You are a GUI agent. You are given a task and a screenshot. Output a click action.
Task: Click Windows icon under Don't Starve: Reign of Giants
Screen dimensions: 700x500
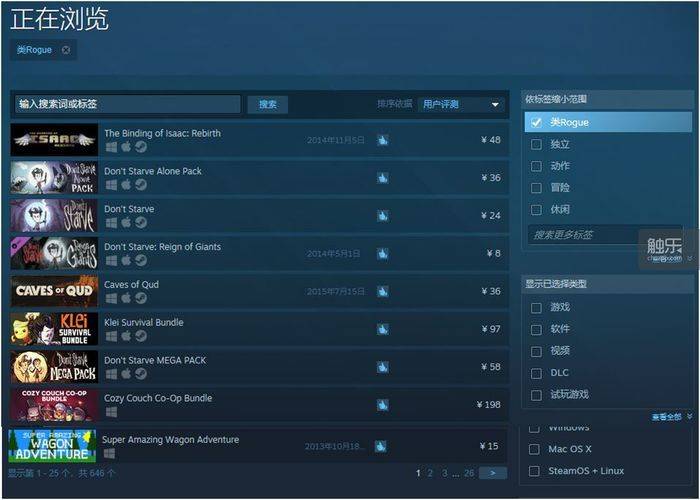pyautogui.click(x=112, y=260)
